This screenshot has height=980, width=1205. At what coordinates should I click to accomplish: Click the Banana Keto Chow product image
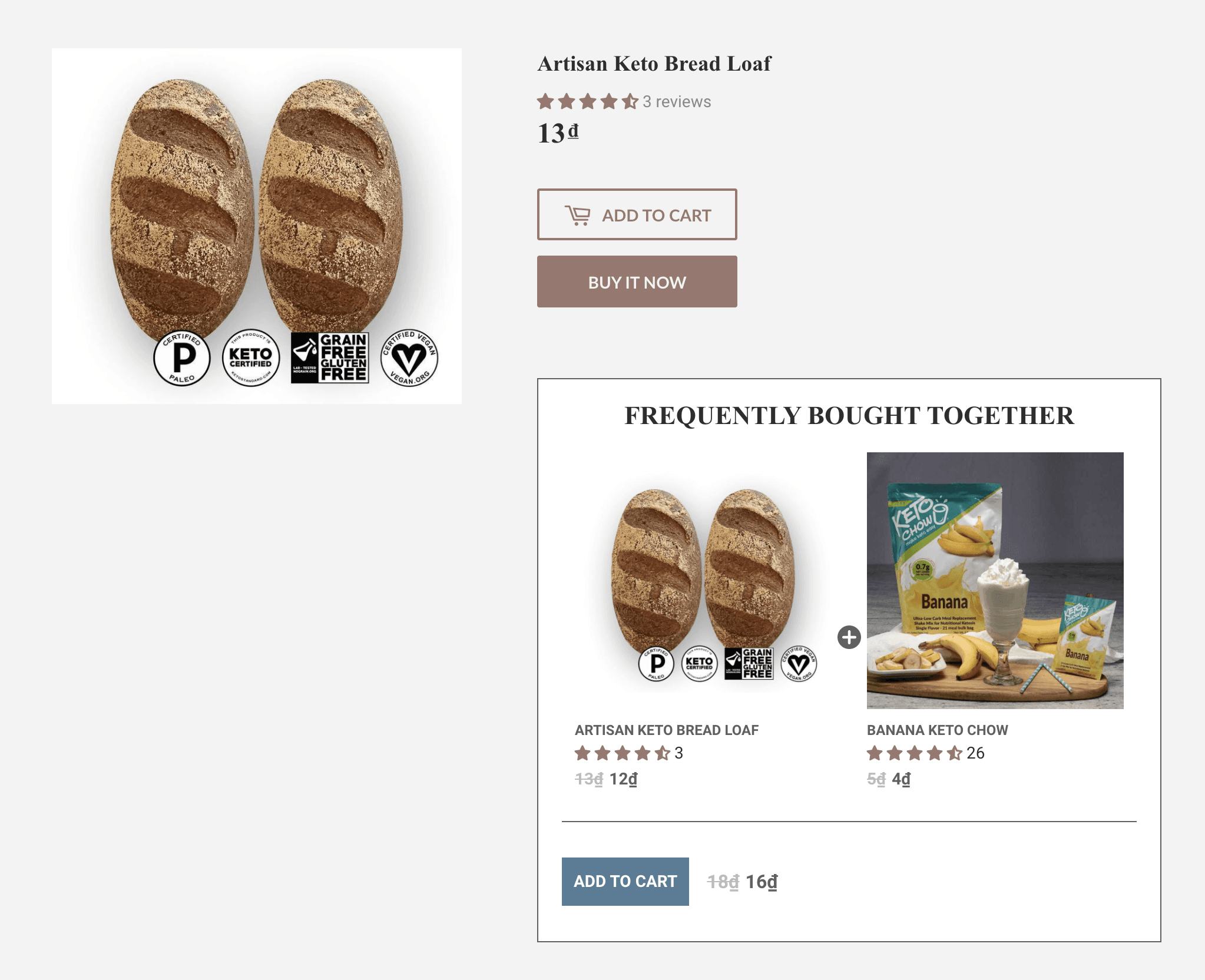995,580
